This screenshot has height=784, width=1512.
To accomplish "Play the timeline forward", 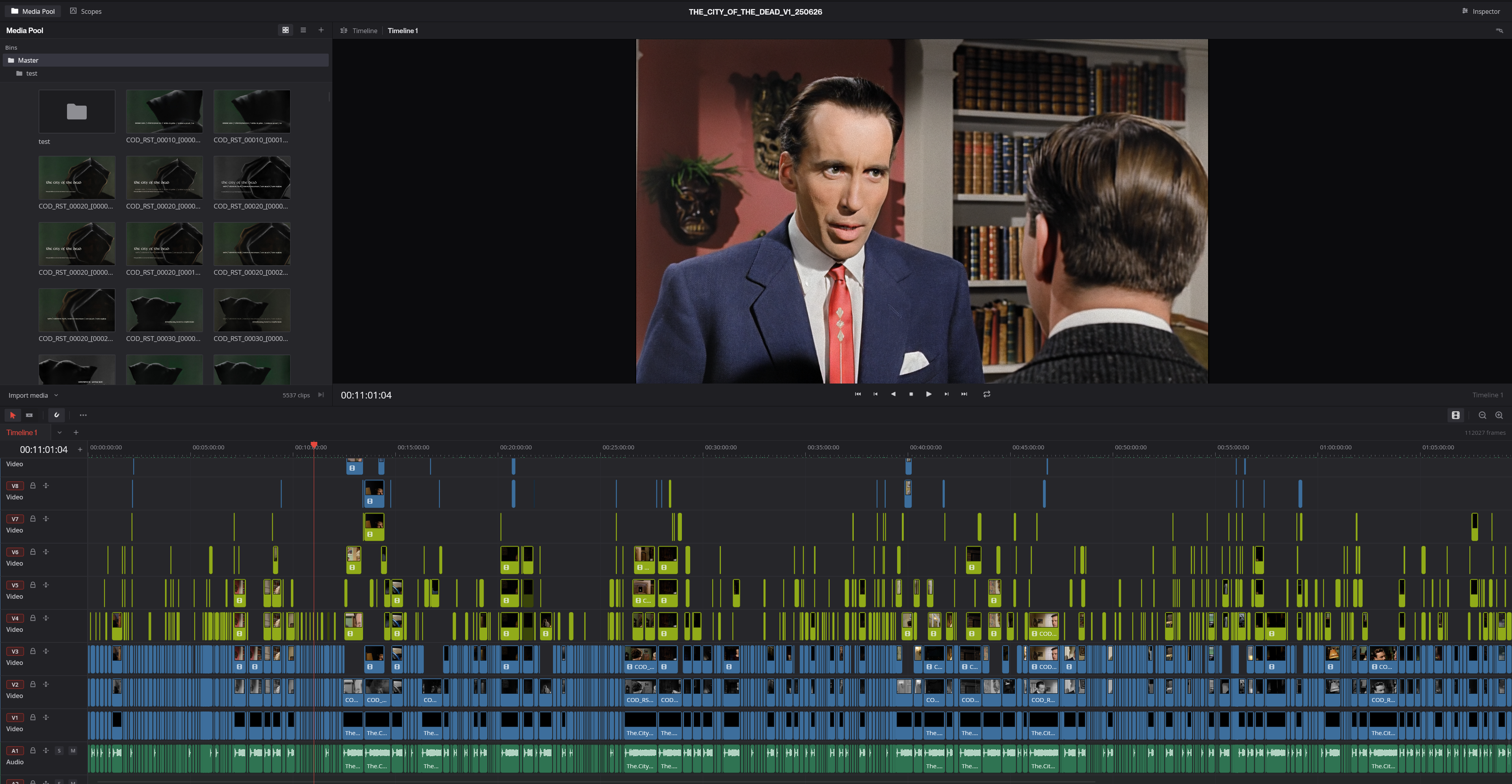I will (x=929, y=394).
